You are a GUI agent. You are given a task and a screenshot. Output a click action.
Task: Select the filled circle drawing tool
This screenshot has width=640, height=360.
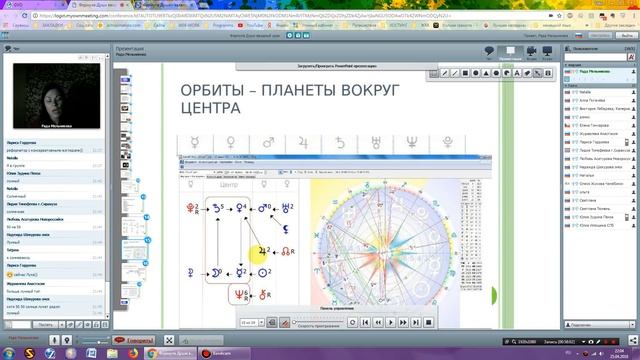pos(476,73)
